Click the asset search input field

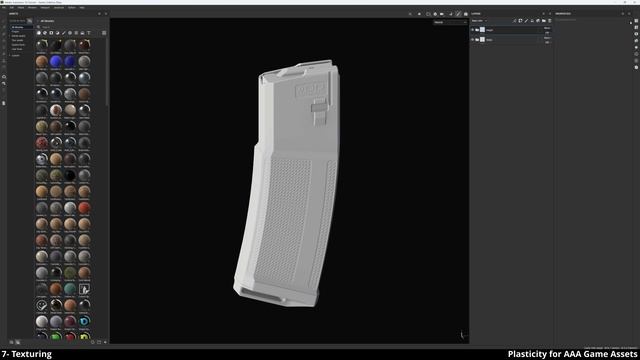coord(71,27)
